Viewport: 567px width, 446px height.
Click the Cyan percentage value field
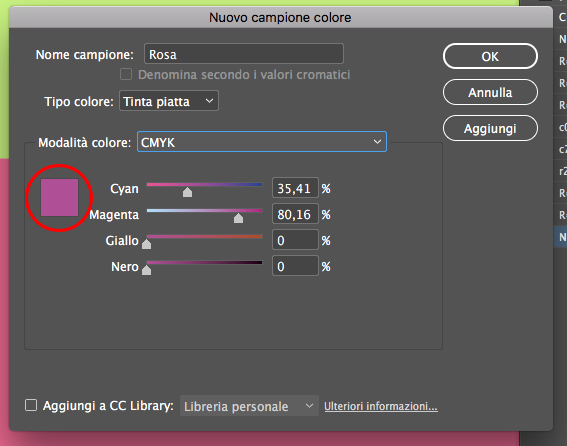tap(295, 188)
